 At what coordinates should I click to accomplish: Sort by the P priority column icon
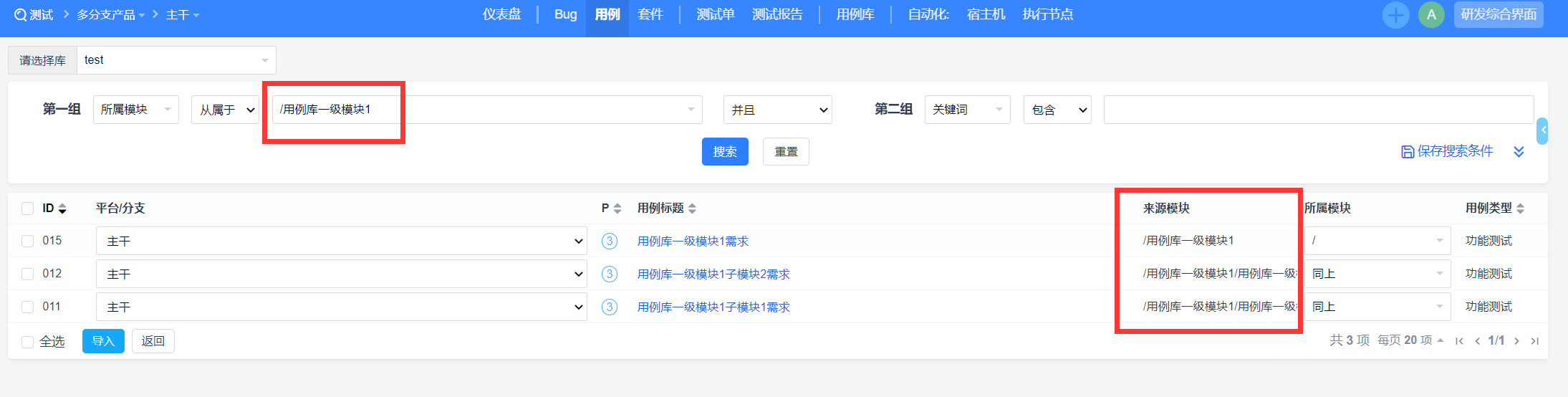(x=617, y=209)
